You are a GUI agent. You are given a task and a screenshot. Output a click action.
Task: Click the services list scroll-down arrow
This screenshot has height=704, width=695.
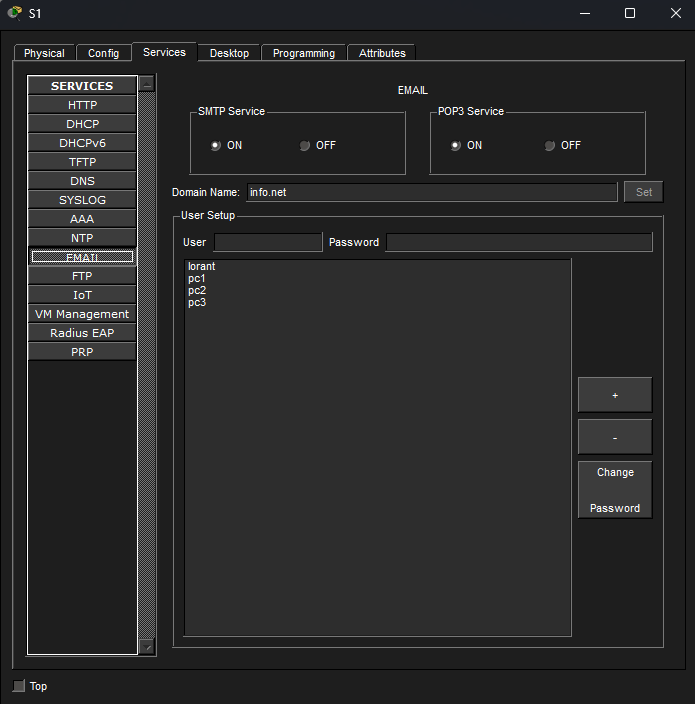coord(147,647)
